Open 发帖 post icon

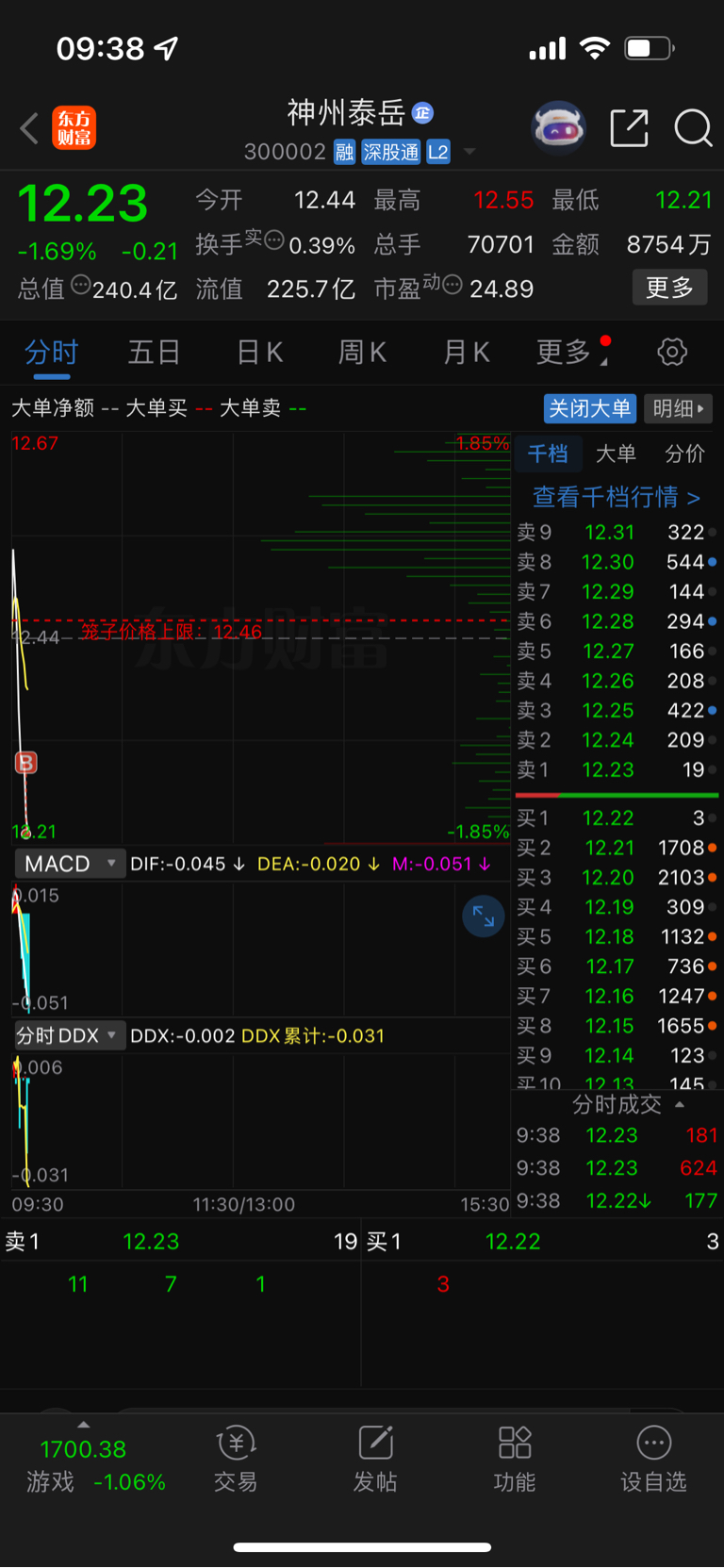coord(375,1460)
